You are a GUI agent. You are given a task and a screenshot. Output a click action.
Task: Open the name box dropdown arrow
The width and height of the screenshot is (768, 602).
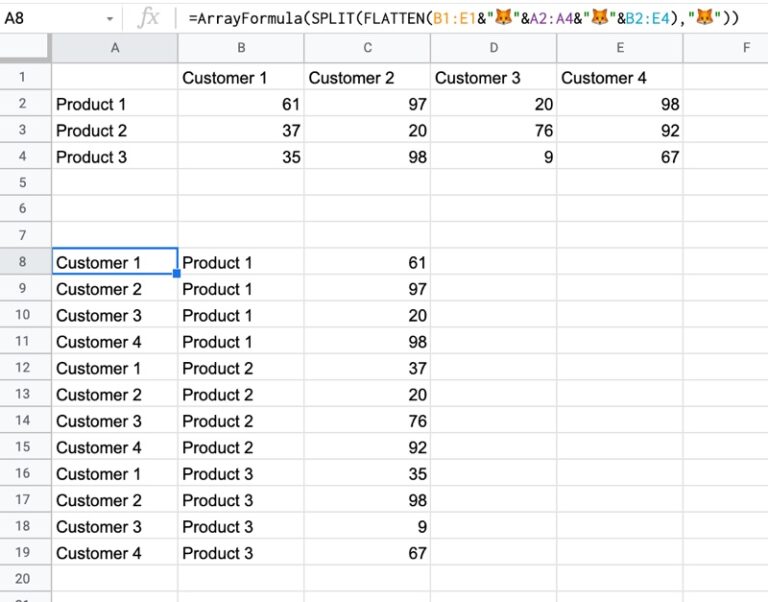110,18
